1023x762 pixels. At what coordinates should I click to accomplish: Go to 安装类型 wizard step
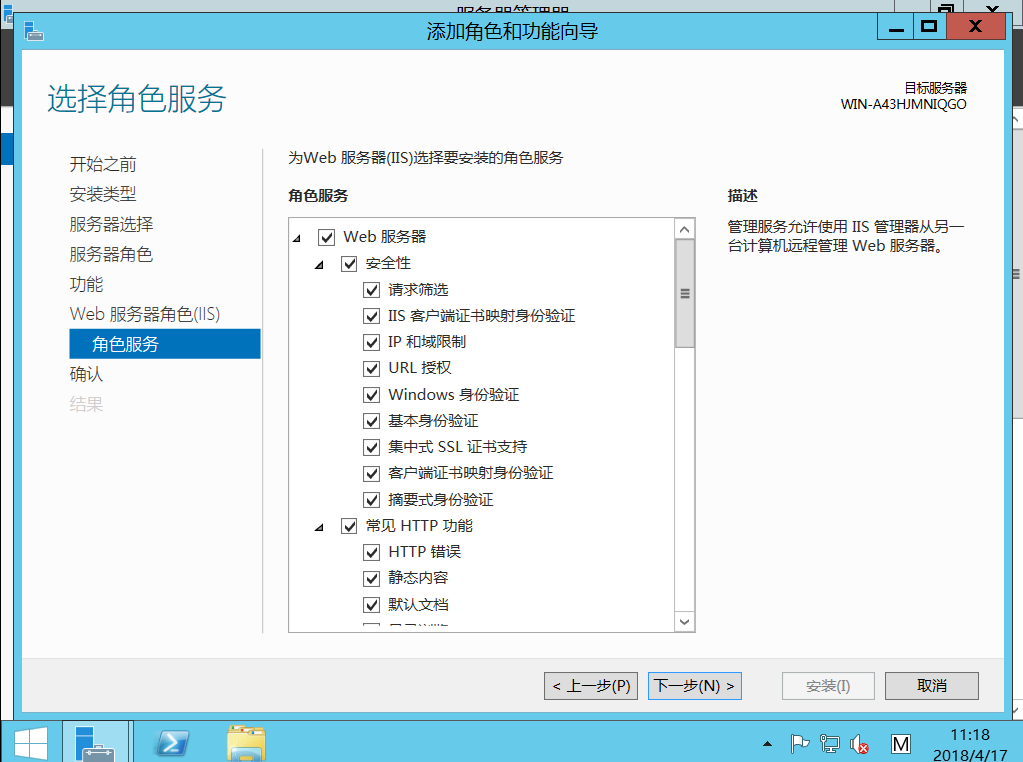[103, 194]
